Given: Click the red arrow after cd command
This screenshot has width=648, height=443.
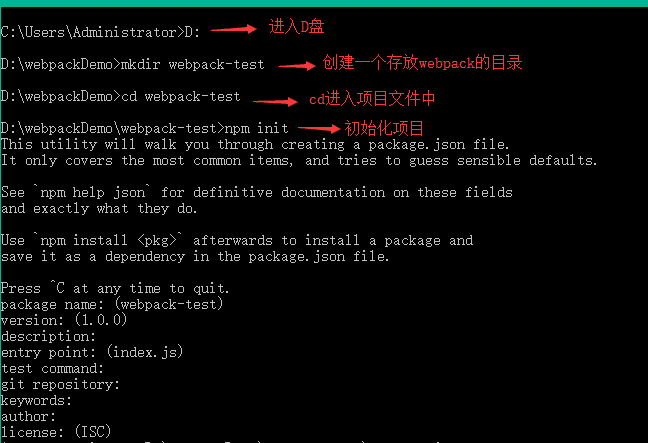Looking at the screenshot, I should click(x=275, y=101).
